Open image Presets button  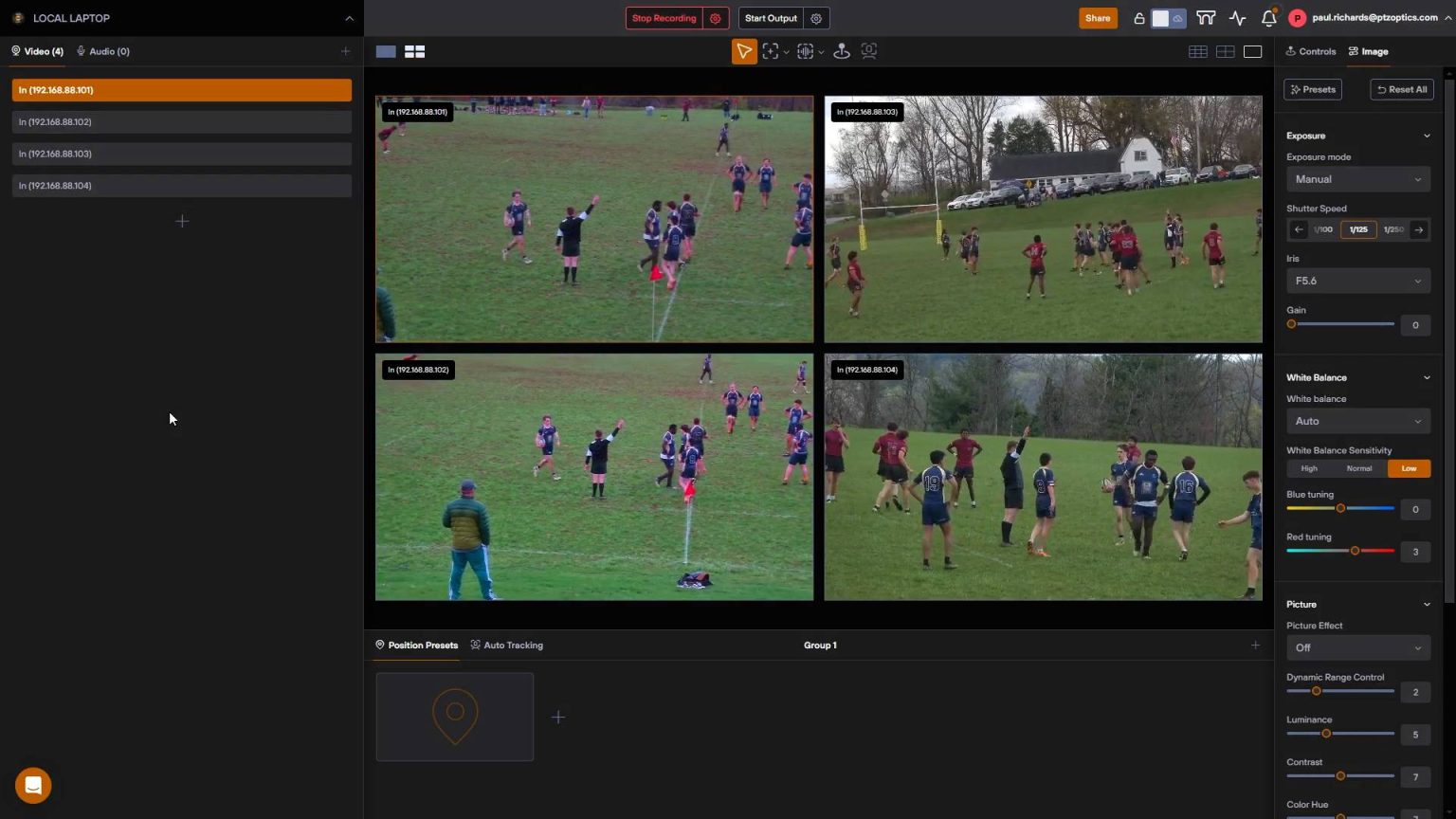1313,89
